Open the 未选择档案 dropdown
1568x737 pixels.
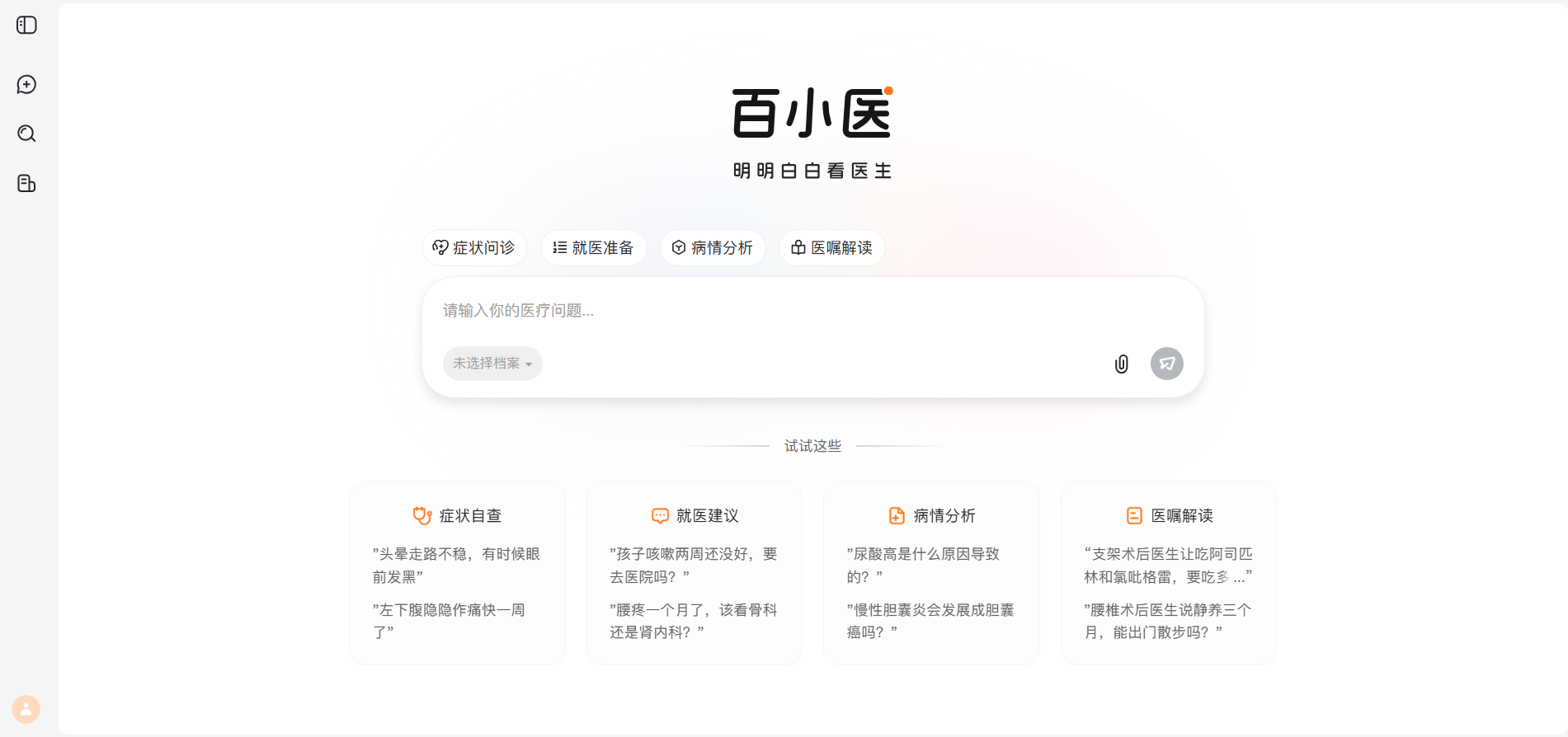pos(492,364)
